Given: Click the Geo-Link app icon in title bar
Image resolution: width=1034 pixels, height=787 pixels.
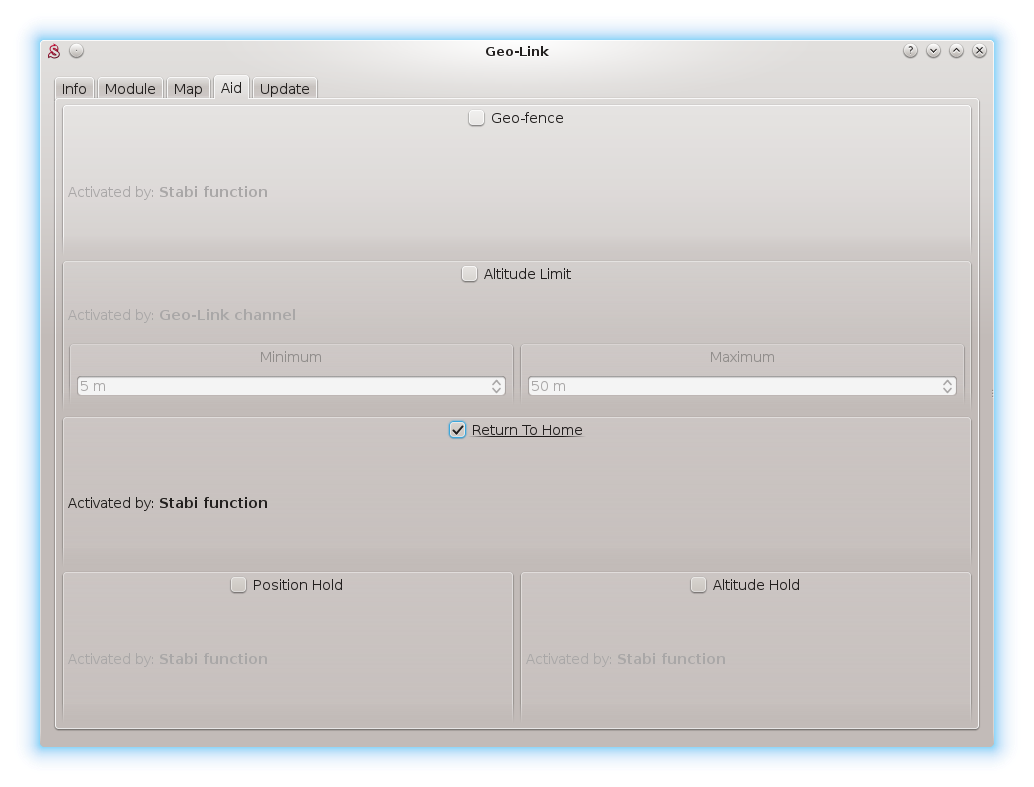Looking at the screenshot, I should (x=55, y=51).
